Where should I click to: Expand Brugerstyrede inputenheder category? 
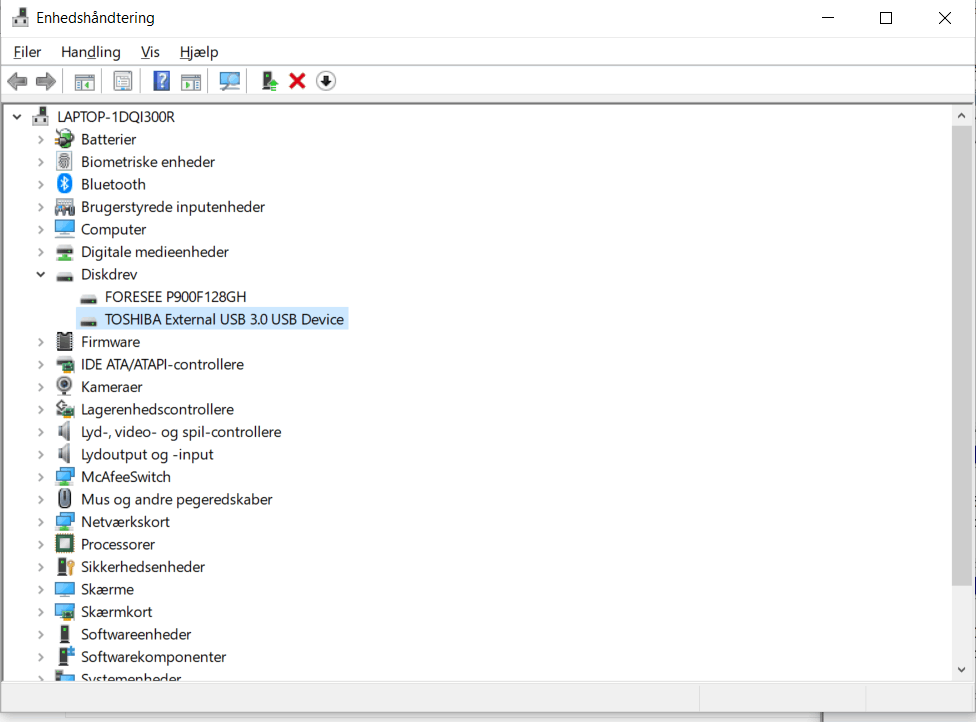(x=40, y=207)
